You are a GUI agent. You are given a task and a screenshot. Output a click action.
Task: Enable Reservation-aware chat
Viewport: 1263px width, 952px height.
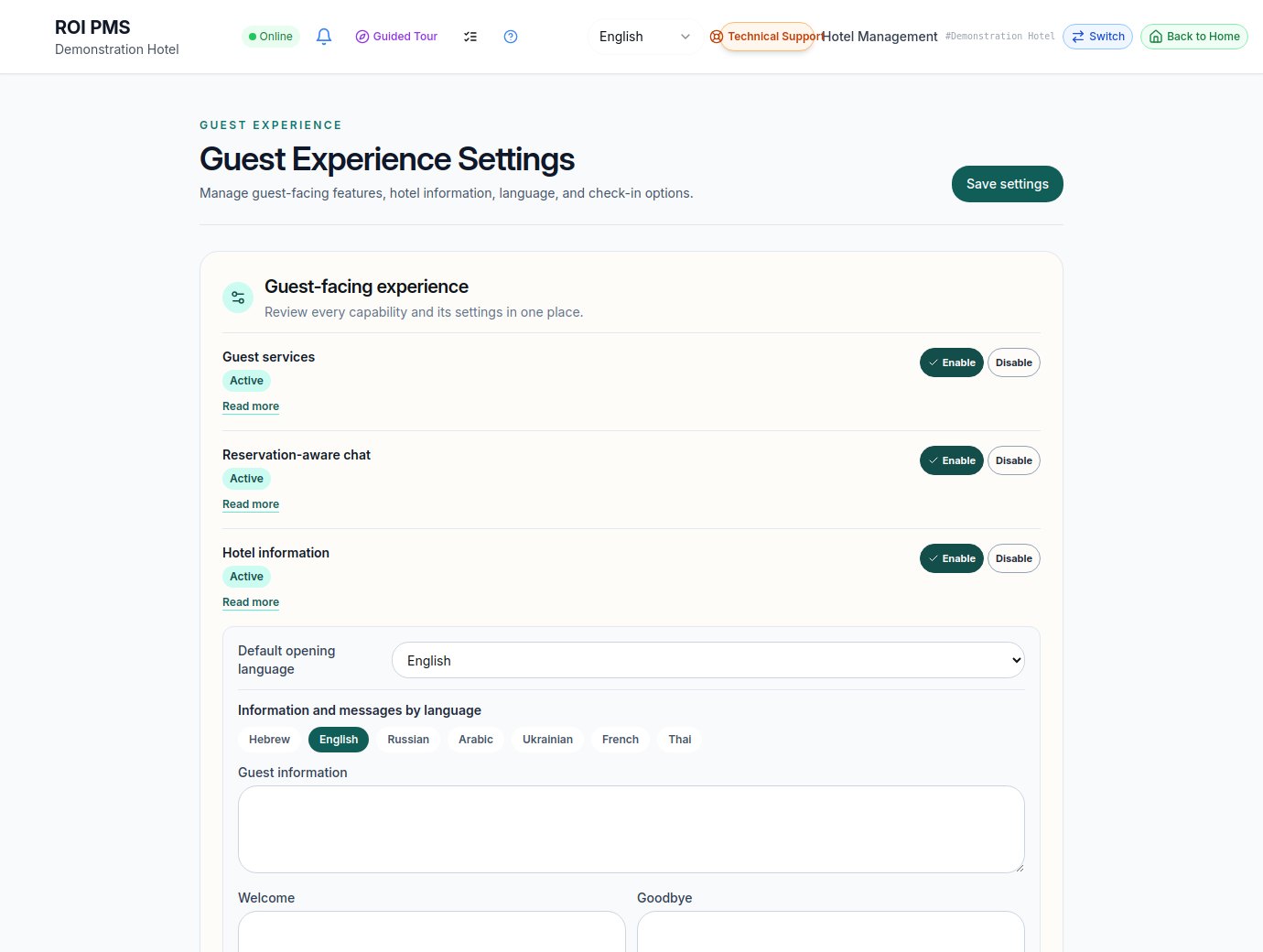(x=951, y=460)
